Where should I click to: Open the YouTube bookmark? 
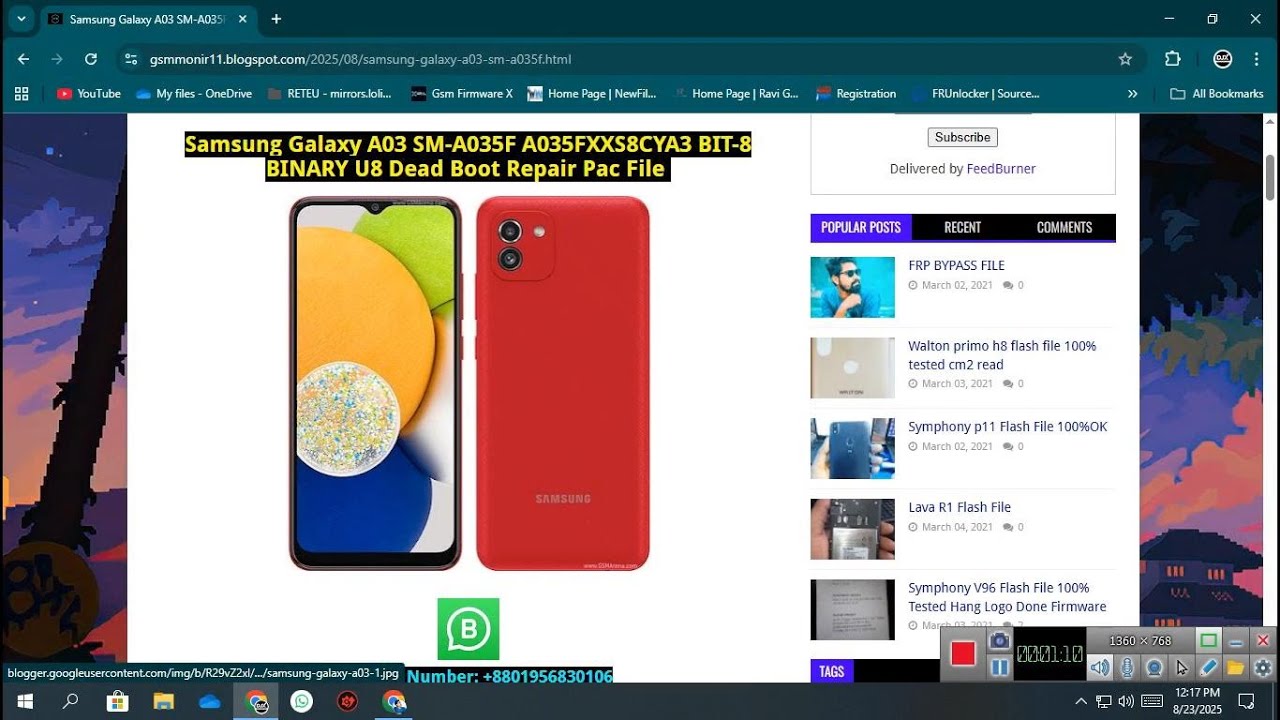89,93
